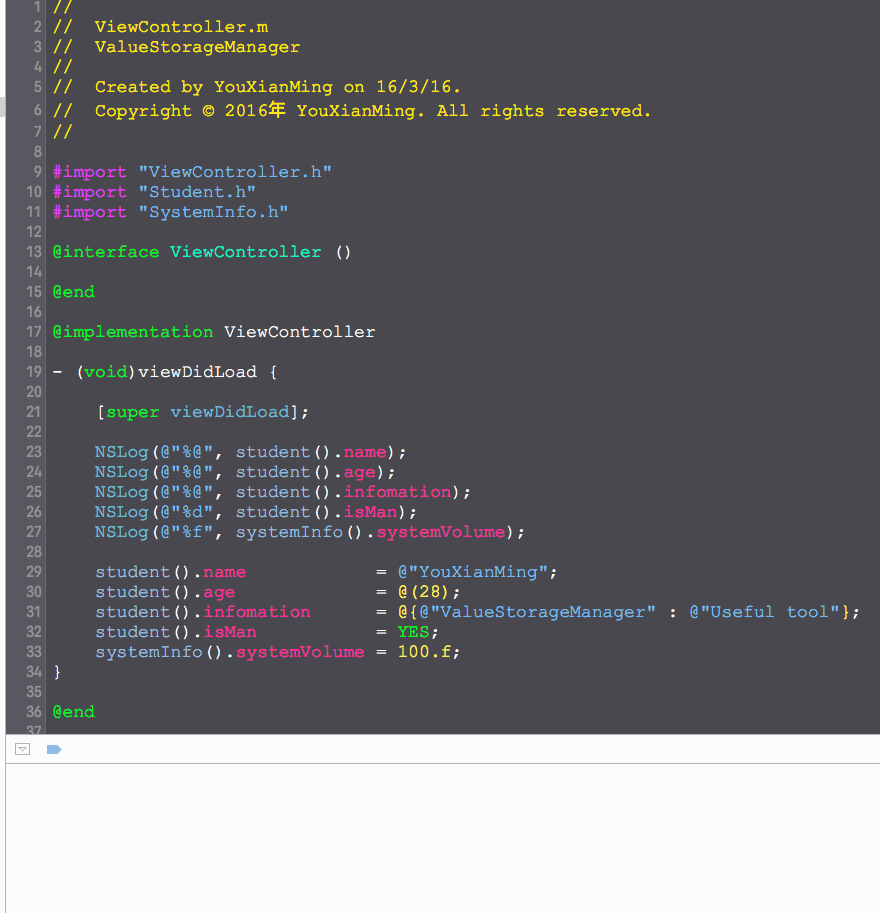
Task: Click "isMan" in the assignment line 32
Action: (230, 632)
